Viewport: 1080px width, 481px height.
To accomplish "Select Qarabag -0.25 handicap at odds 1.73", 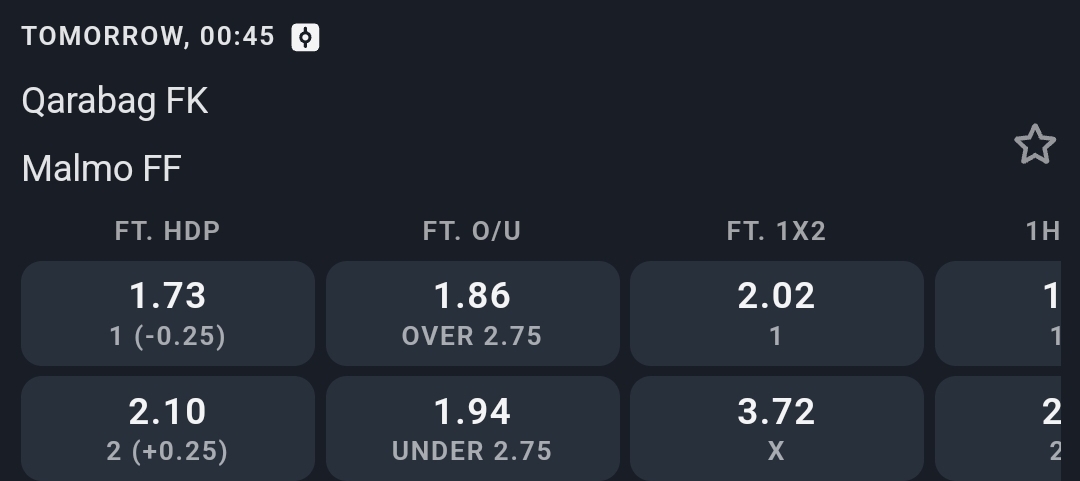I will [168, 312].
